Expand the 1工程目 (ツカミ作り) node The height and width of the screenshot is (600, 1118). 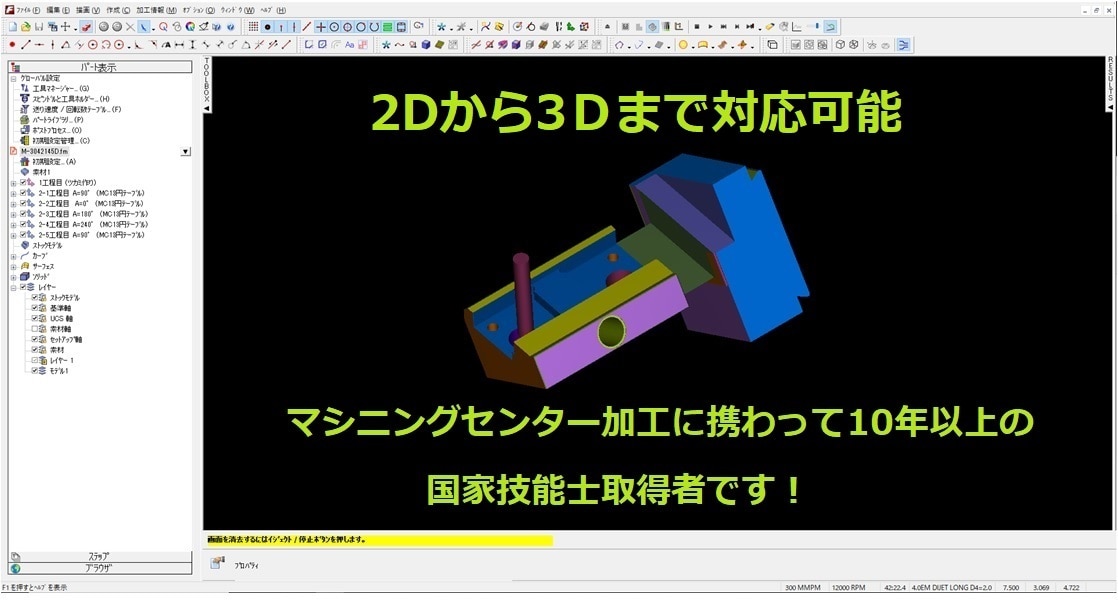(x=14, y=183)
